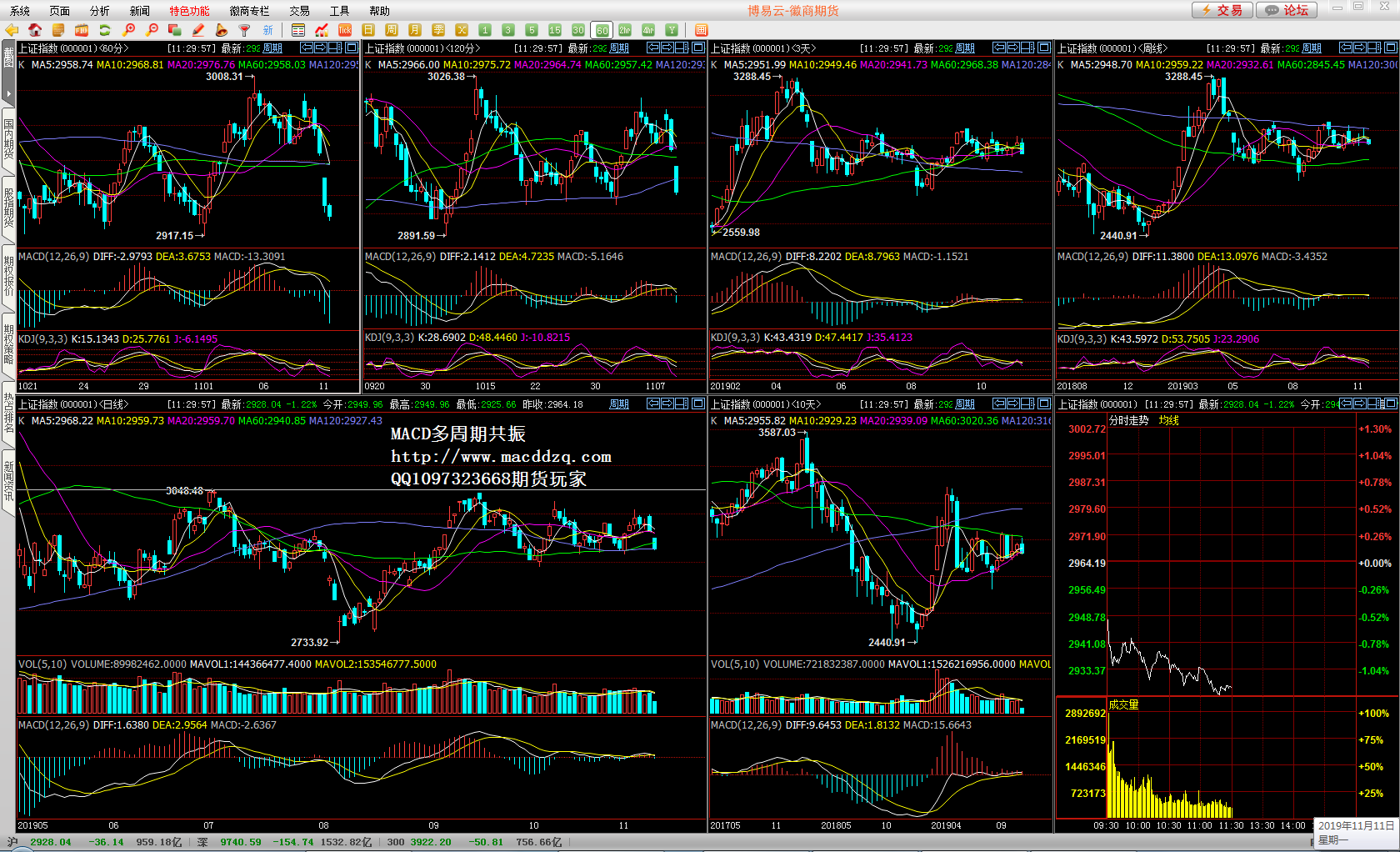Click Shanghai index value 2928.04 in status bar
The image size is (1400, 852).
(x=51, y=842)
